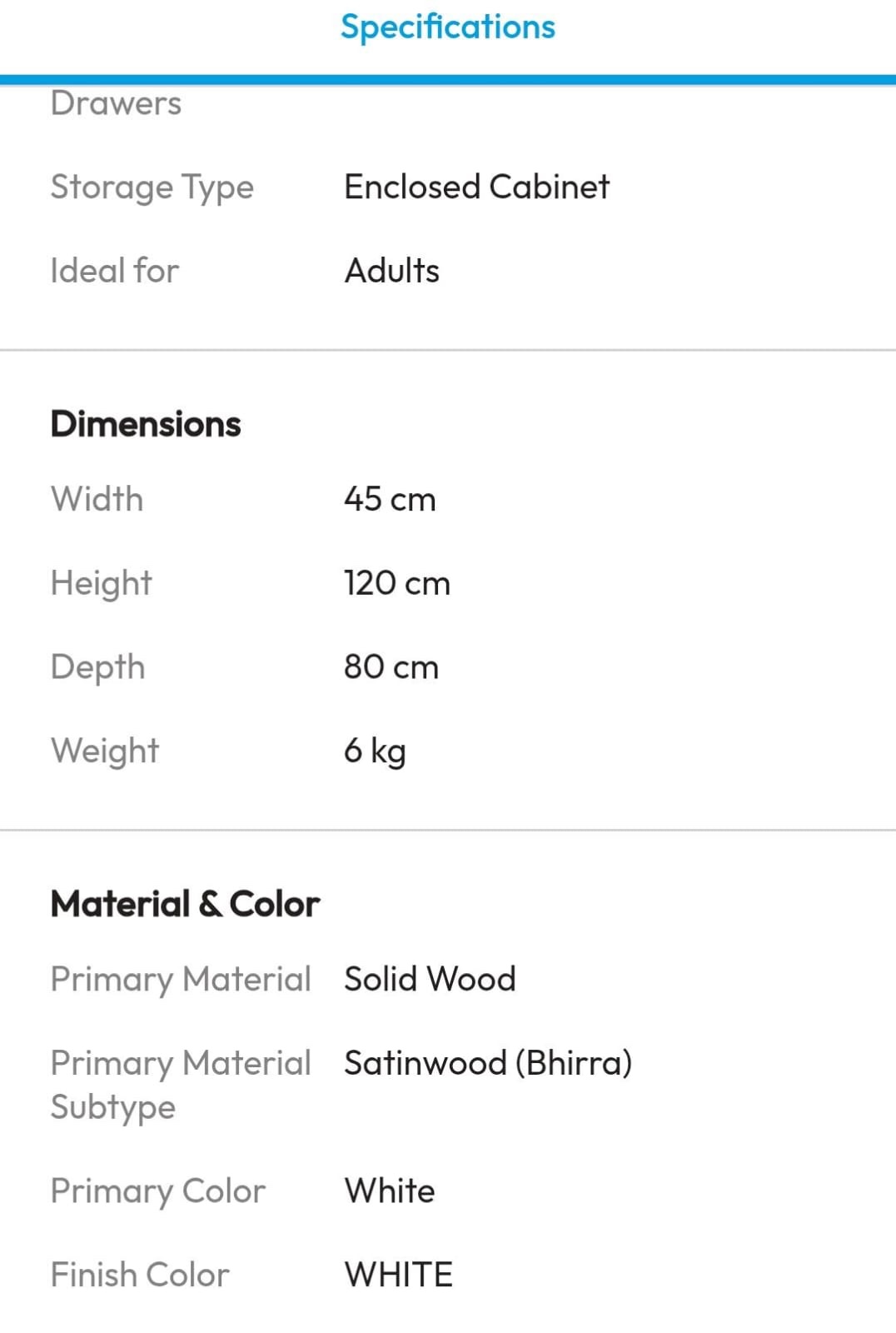Select the Width label
Viewport: 896px width, 1333px height.
tap(97, 499)
